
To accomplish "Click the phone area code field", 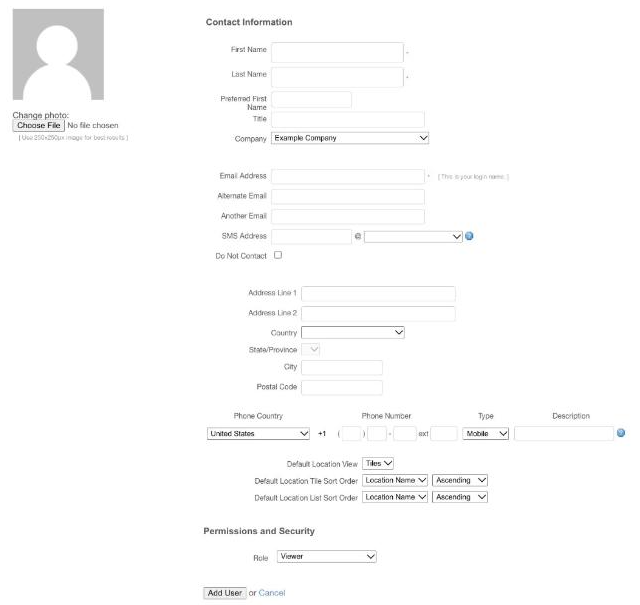I will (351, 434).
